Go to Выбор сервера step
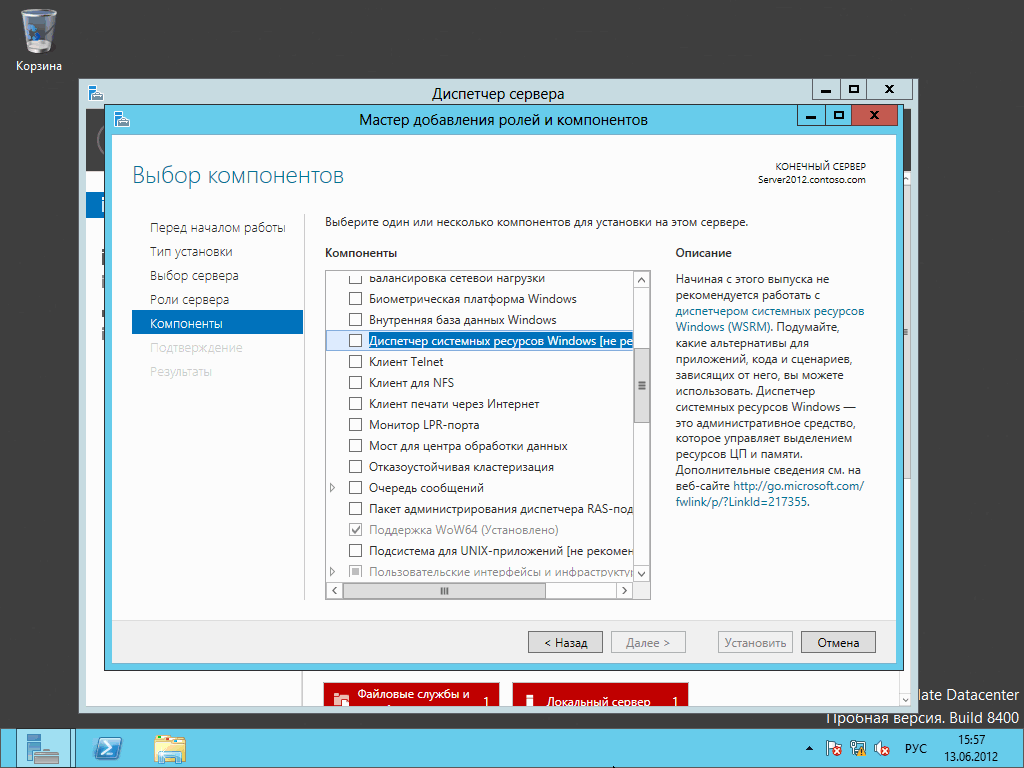Viewport: 1024px width, 768px height. (194, 276)
